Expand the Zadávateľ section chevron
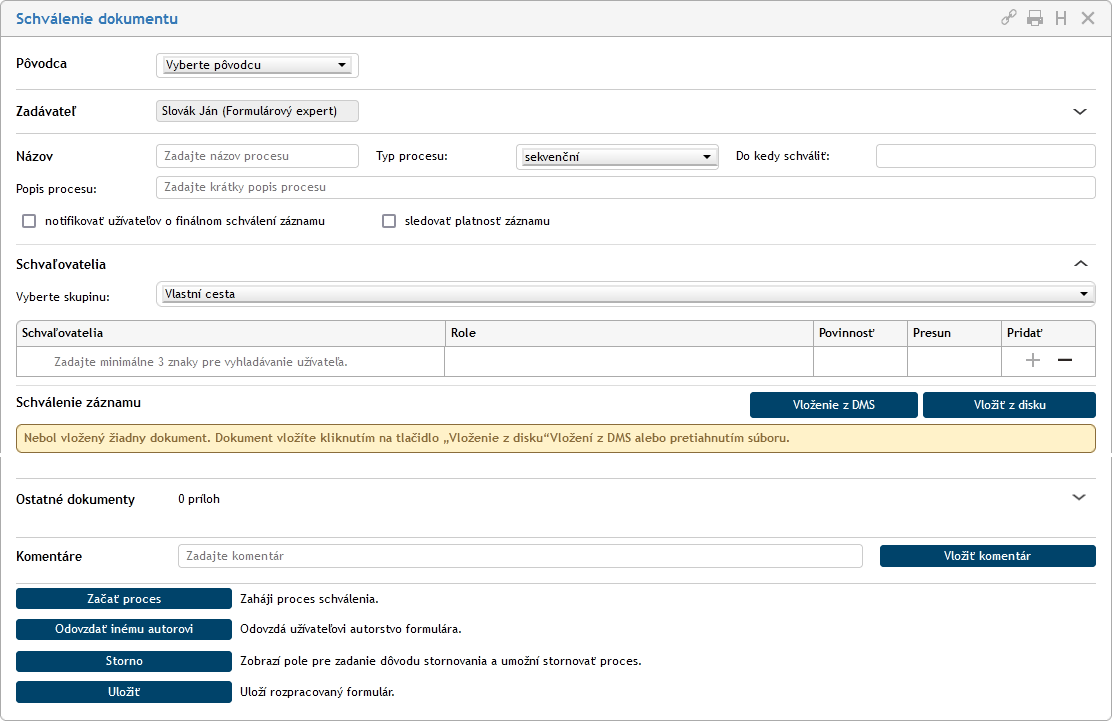Viewport: 1112px width, 721px height. point(1080,111)
